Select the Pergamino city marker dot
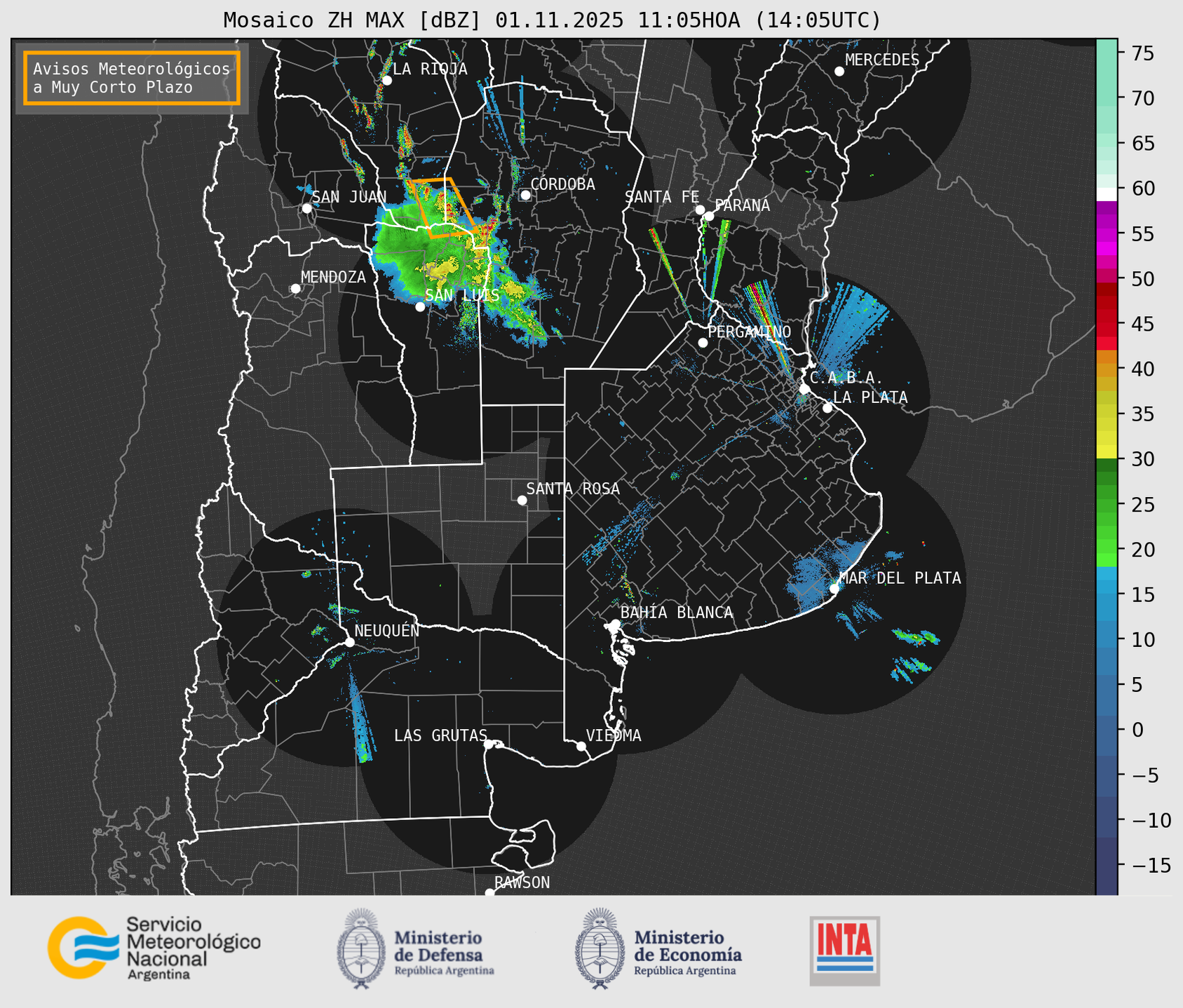The width and height of the screenshot is (1183, 1008). [x=703, y=343]
